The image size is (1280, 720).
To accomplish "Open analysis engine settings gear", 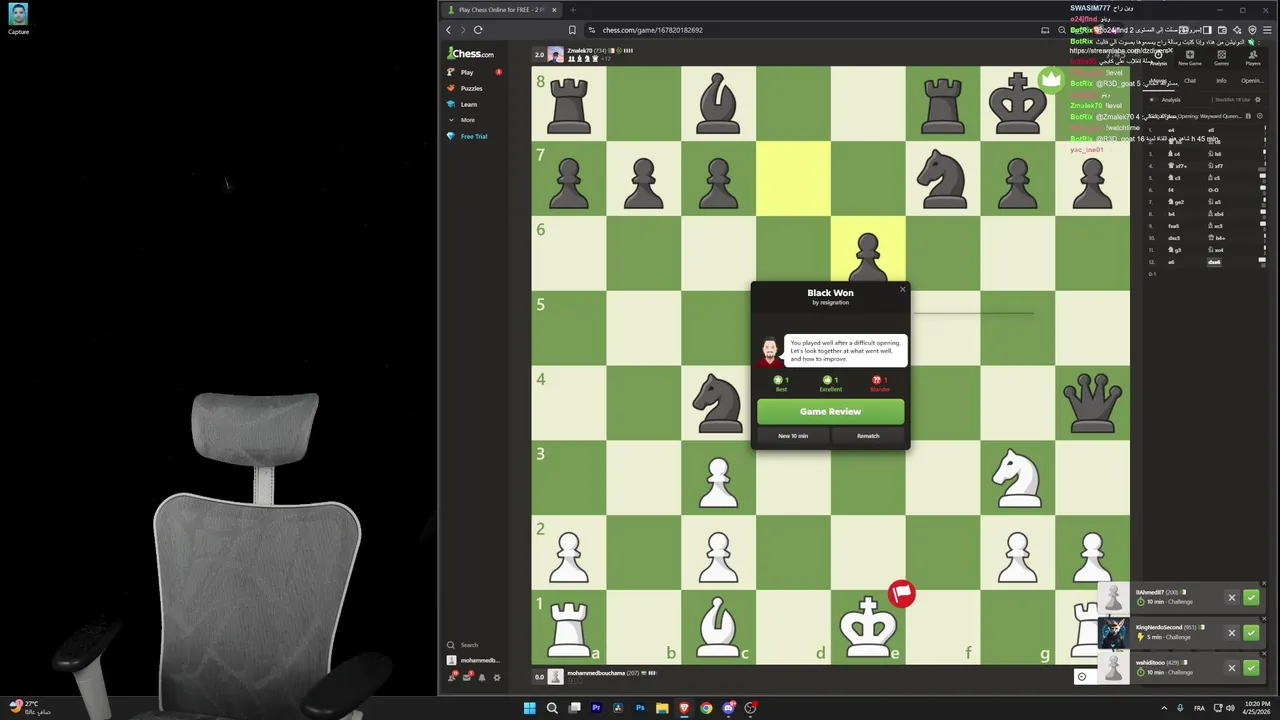I will coord(1257,100).
